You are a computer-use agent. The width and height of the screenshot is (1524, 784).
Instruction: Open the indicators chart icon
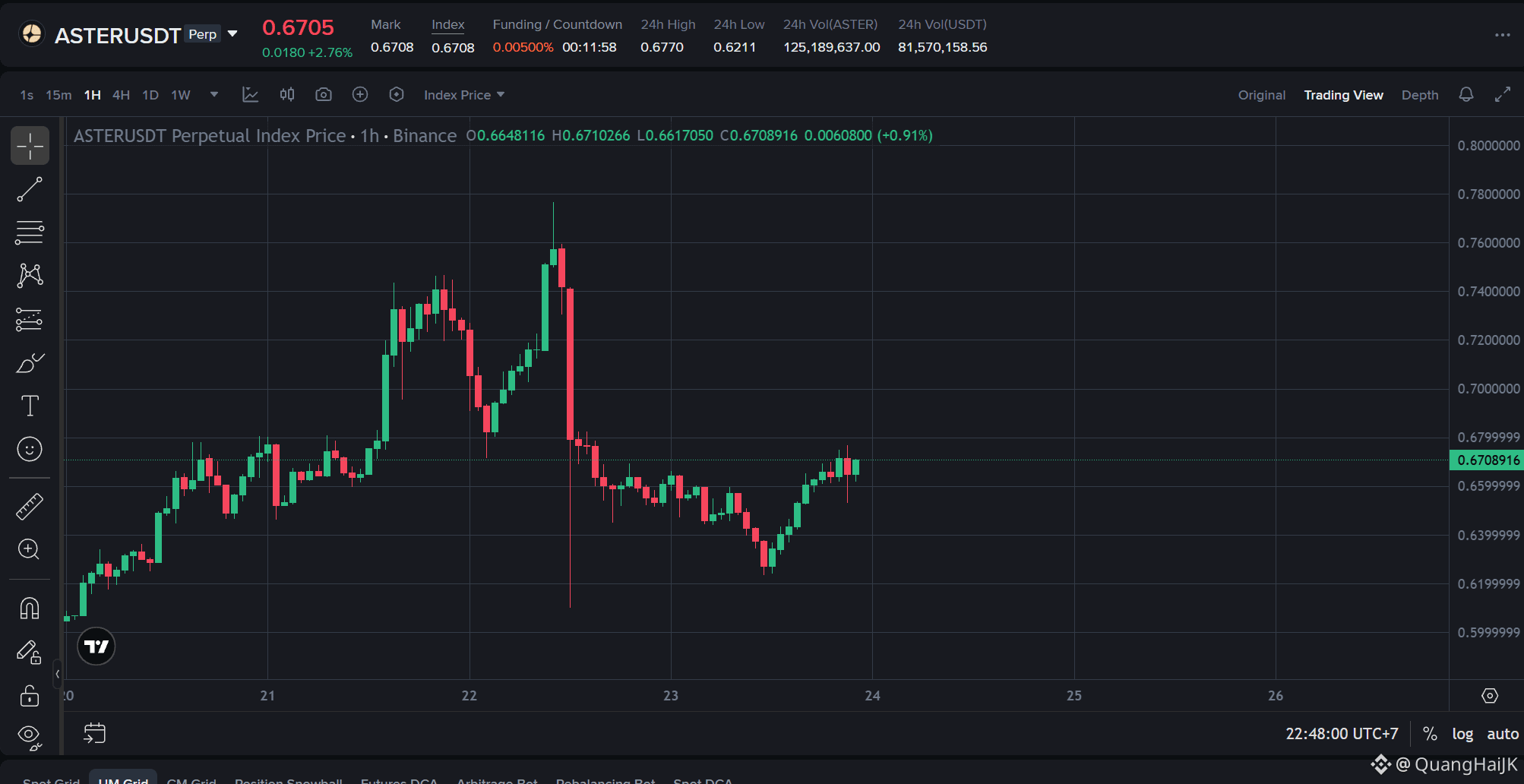(250, 94)
